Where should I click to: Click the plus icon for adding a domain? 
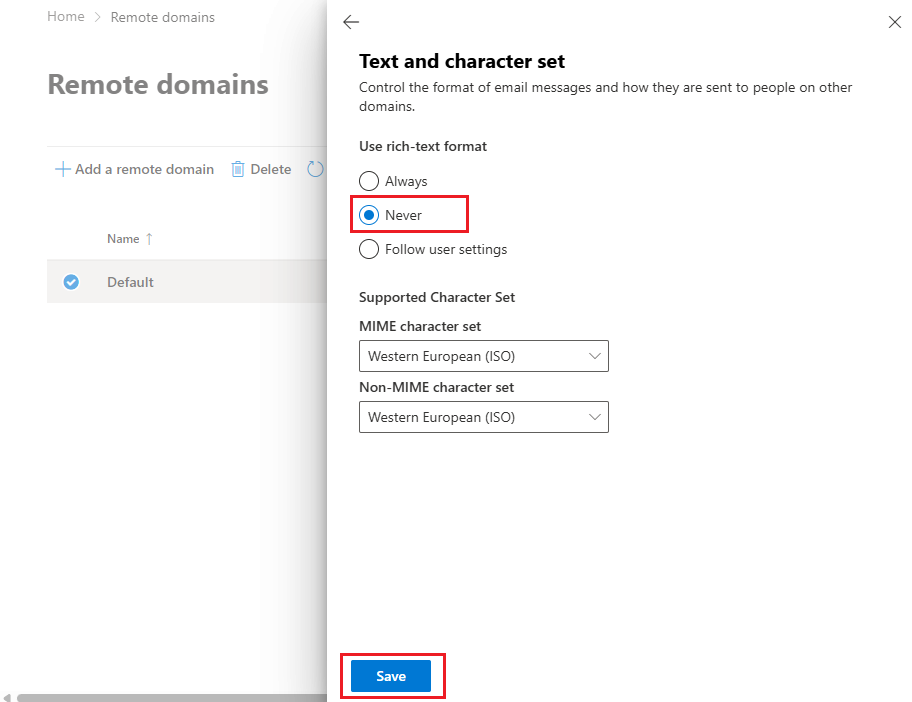point(62,169)
